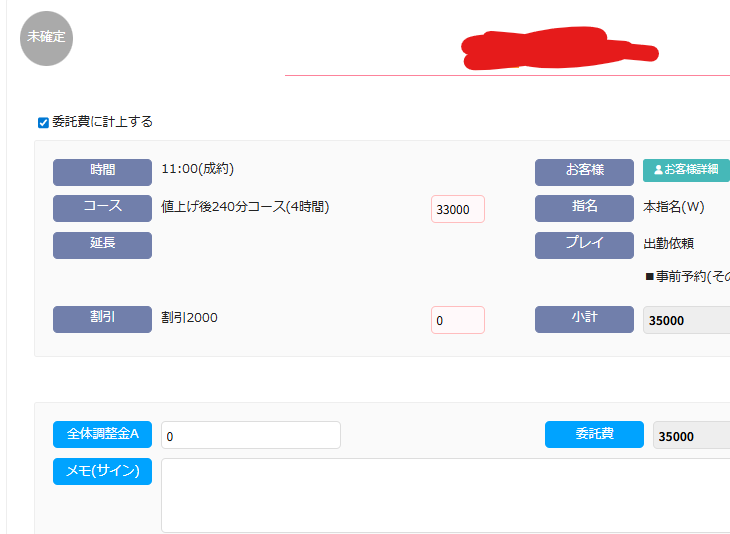Open お客様詳細 customer details
The height and width of the screenshot is (534, 730).
[x=686, y=170]
